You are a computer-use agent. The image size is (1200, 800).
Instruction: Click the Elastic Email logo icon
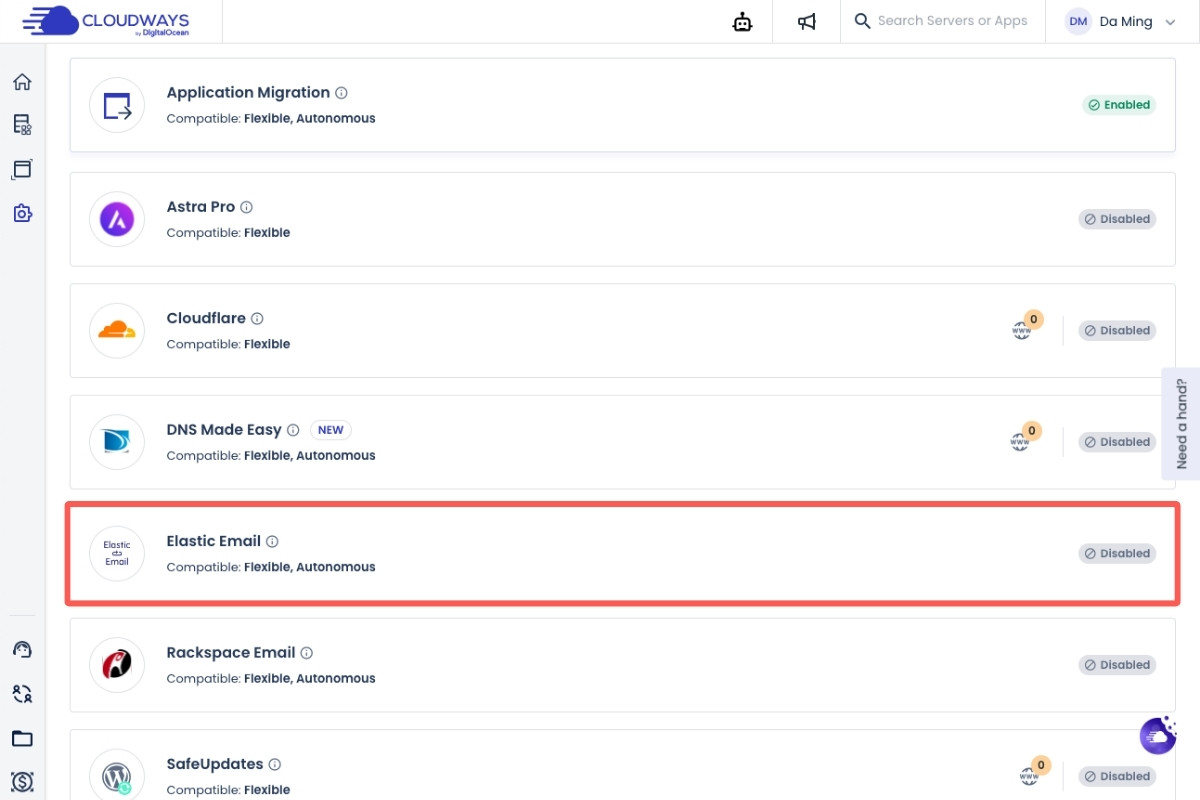(117, 553)
